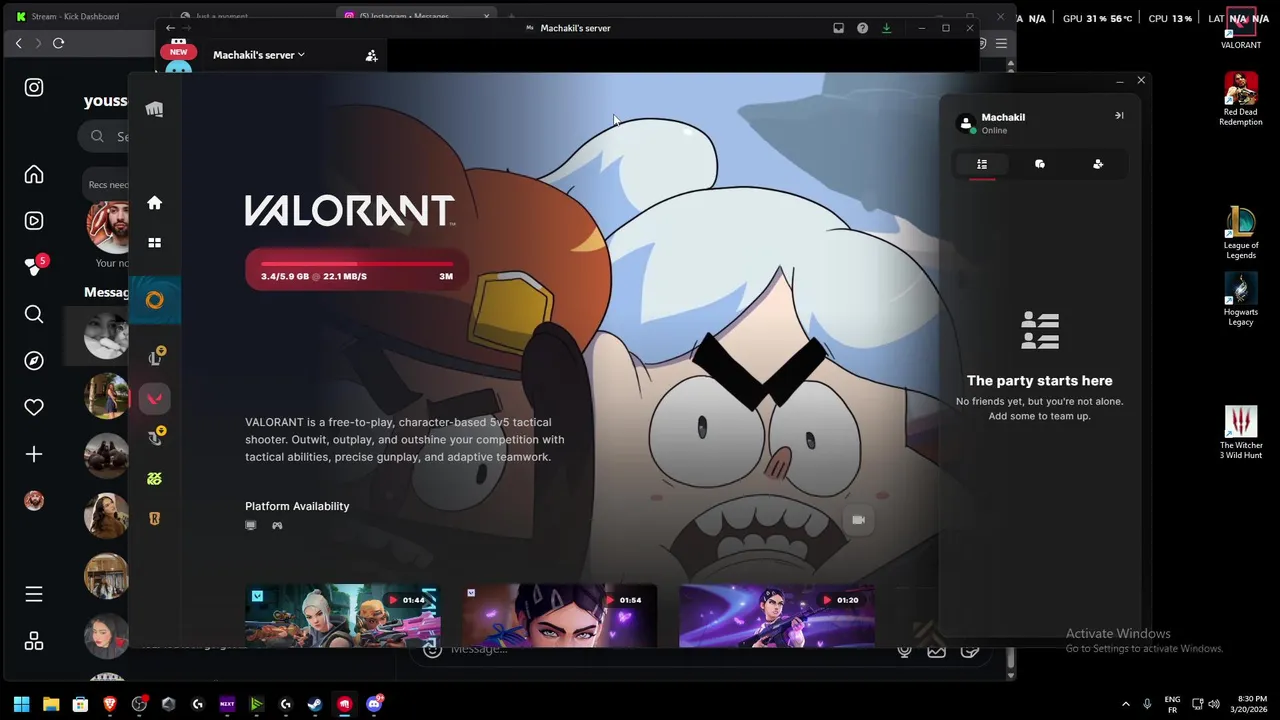The height and width of the screenshot is (720, 1280).
Task: Open Instagram notifications heart icon
Action: pos(34,407)
